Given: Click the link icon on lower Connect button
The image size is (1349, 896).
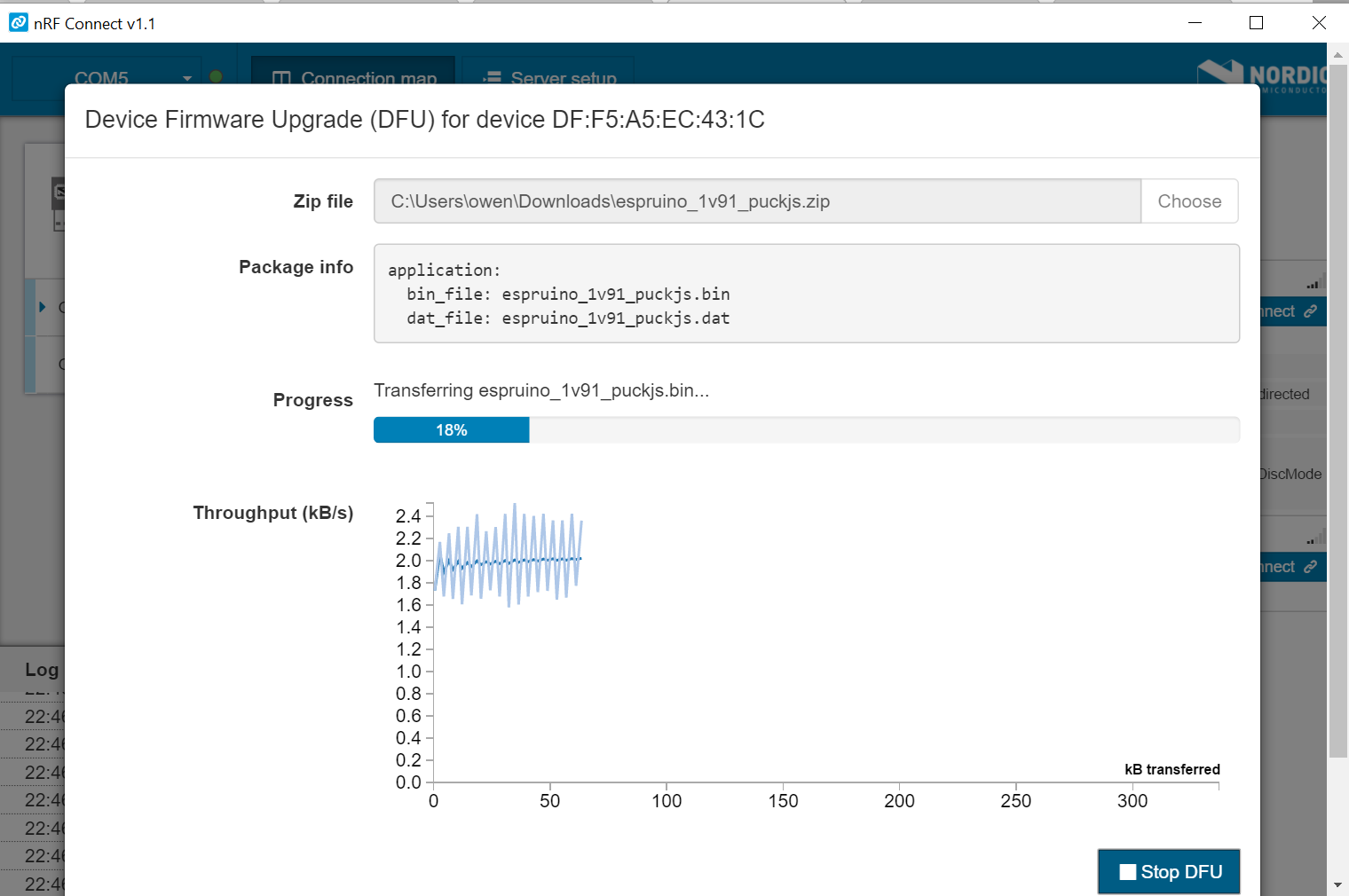Looking at the screenshot, I should [1311, 567].
